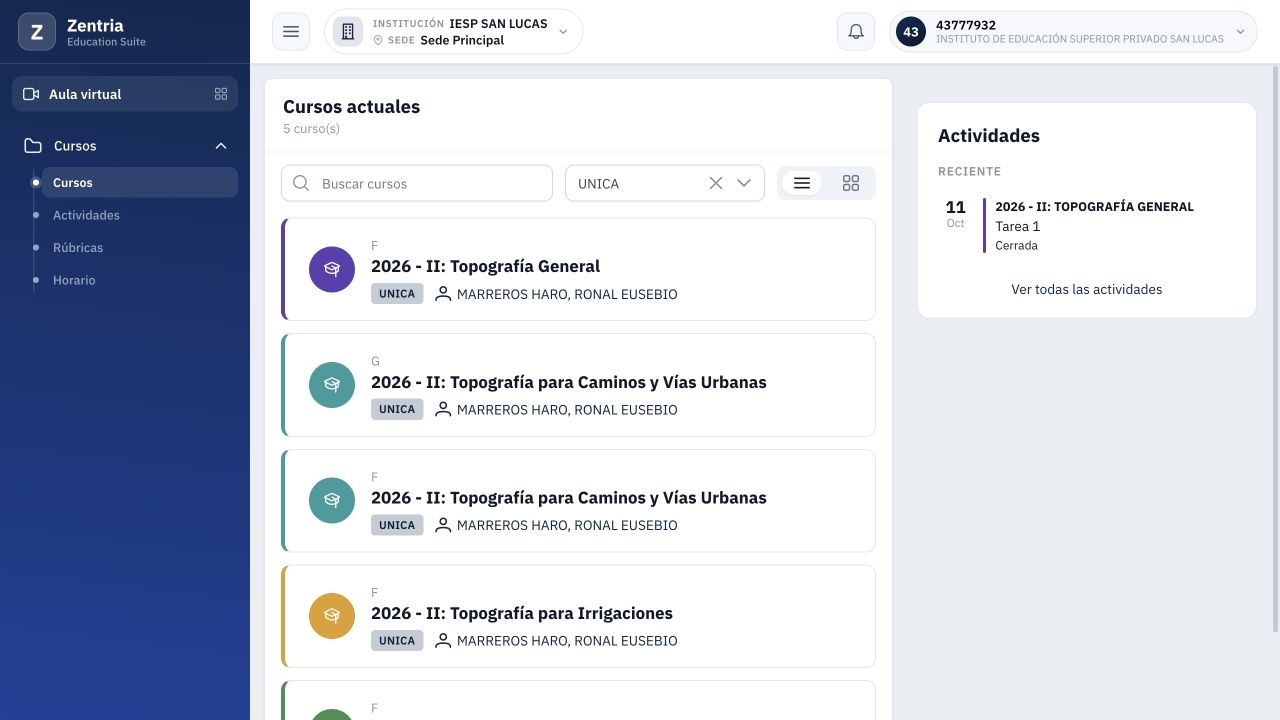Open the institution and sede selector dropdown
This screenshot has width=1280, height=720.
pos(454,32)
